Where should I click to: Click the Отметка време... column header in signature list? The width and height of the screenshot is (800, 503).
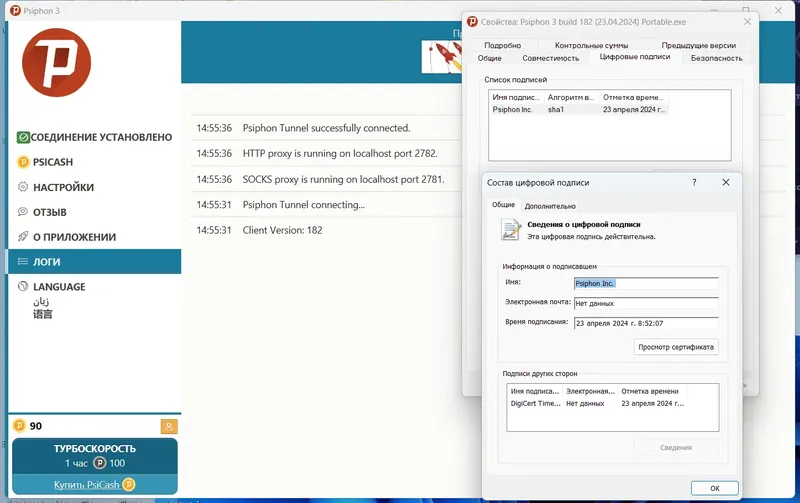[634, 97]
